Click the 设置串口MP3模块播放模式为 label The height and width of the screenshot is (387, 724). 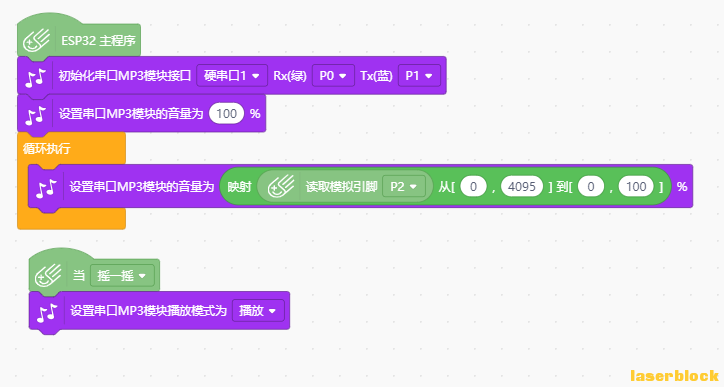[x=148, y=310]
